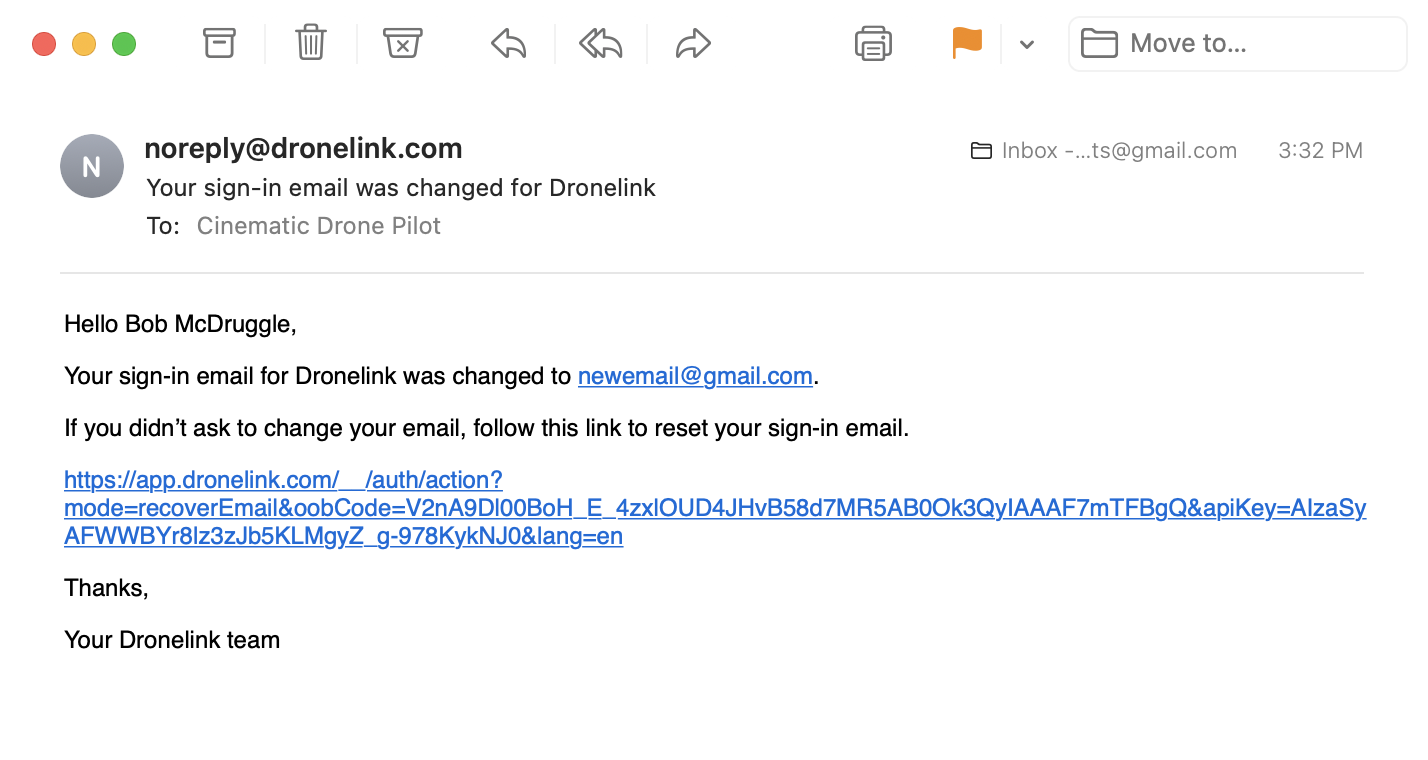Click the green full-screen window button
Image resolution: width=1428 pixels, height=760 pixels.
point(124,44)
